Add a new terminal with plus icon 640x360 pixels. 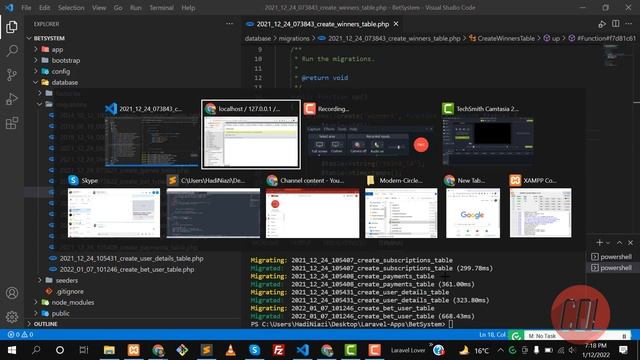point(599,243)
